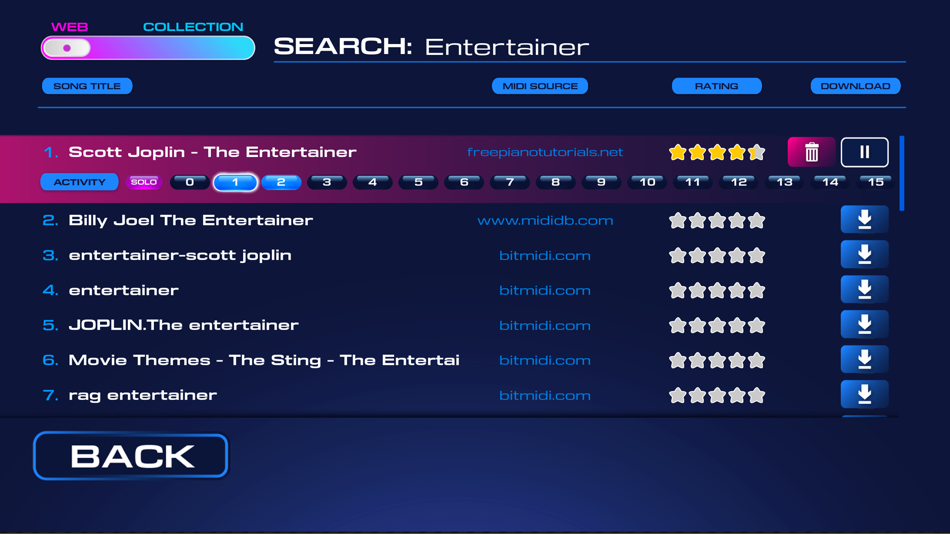Toggle the Web/Collection switch
The image size is (950, 534).
point(148,48)
